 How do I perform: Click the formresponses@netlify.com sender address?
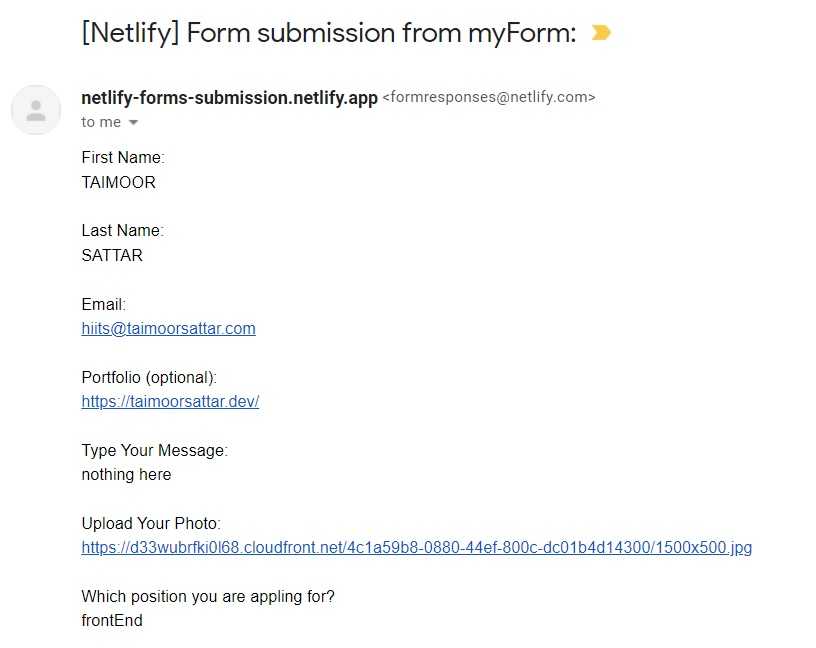489,98
